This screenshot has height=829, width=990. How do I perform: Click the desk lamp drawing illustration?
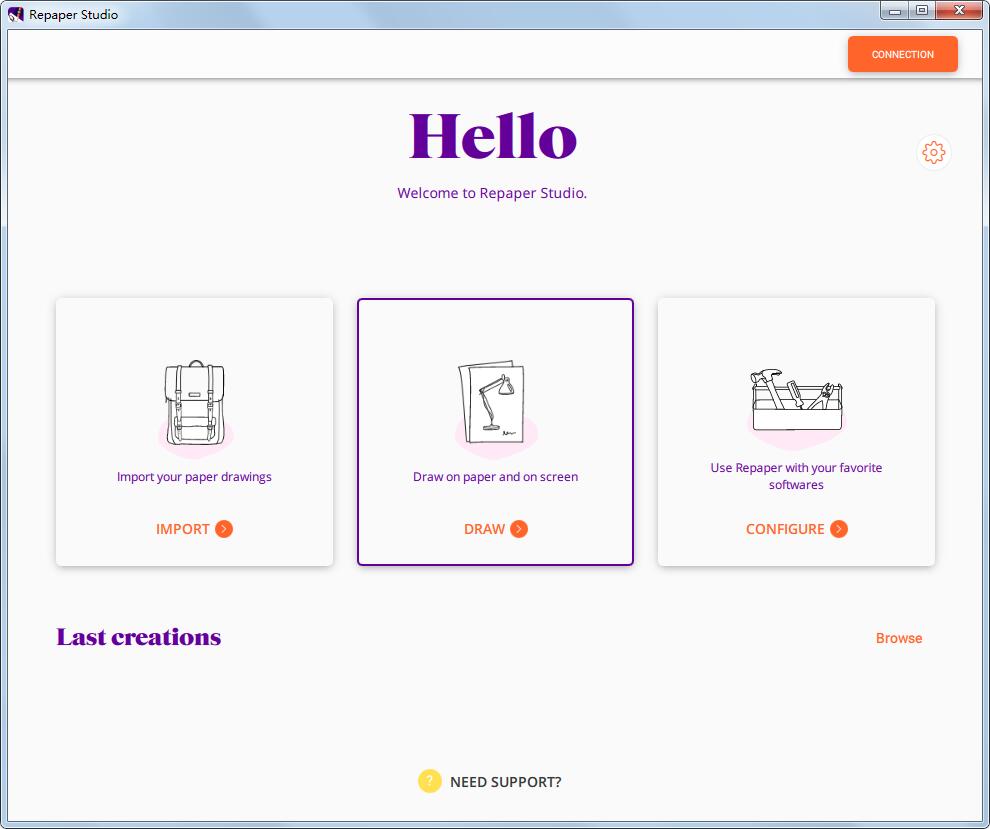tap(492, 402)
